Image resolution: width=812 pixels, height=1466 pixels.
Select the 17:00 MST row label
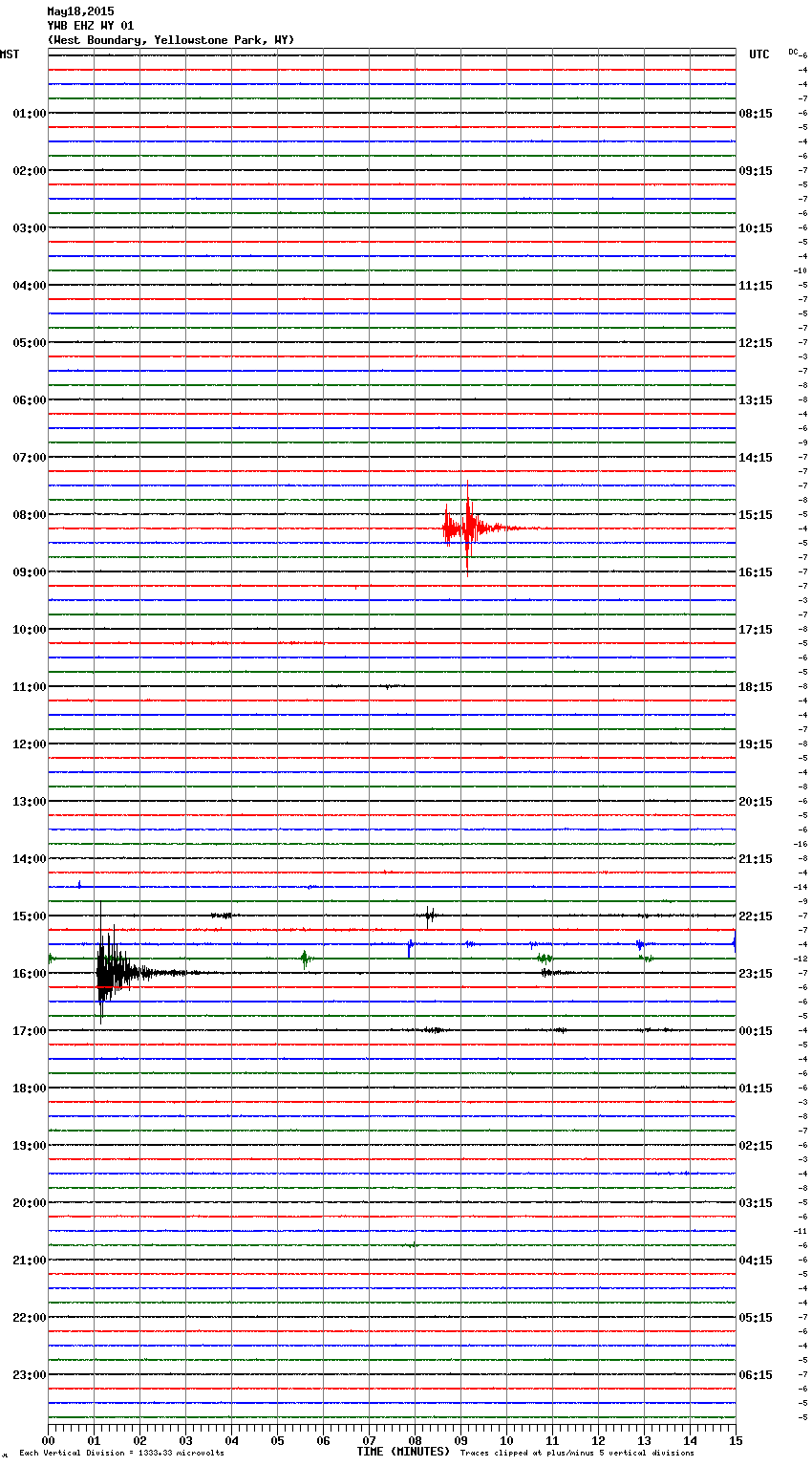[29, 1031]
